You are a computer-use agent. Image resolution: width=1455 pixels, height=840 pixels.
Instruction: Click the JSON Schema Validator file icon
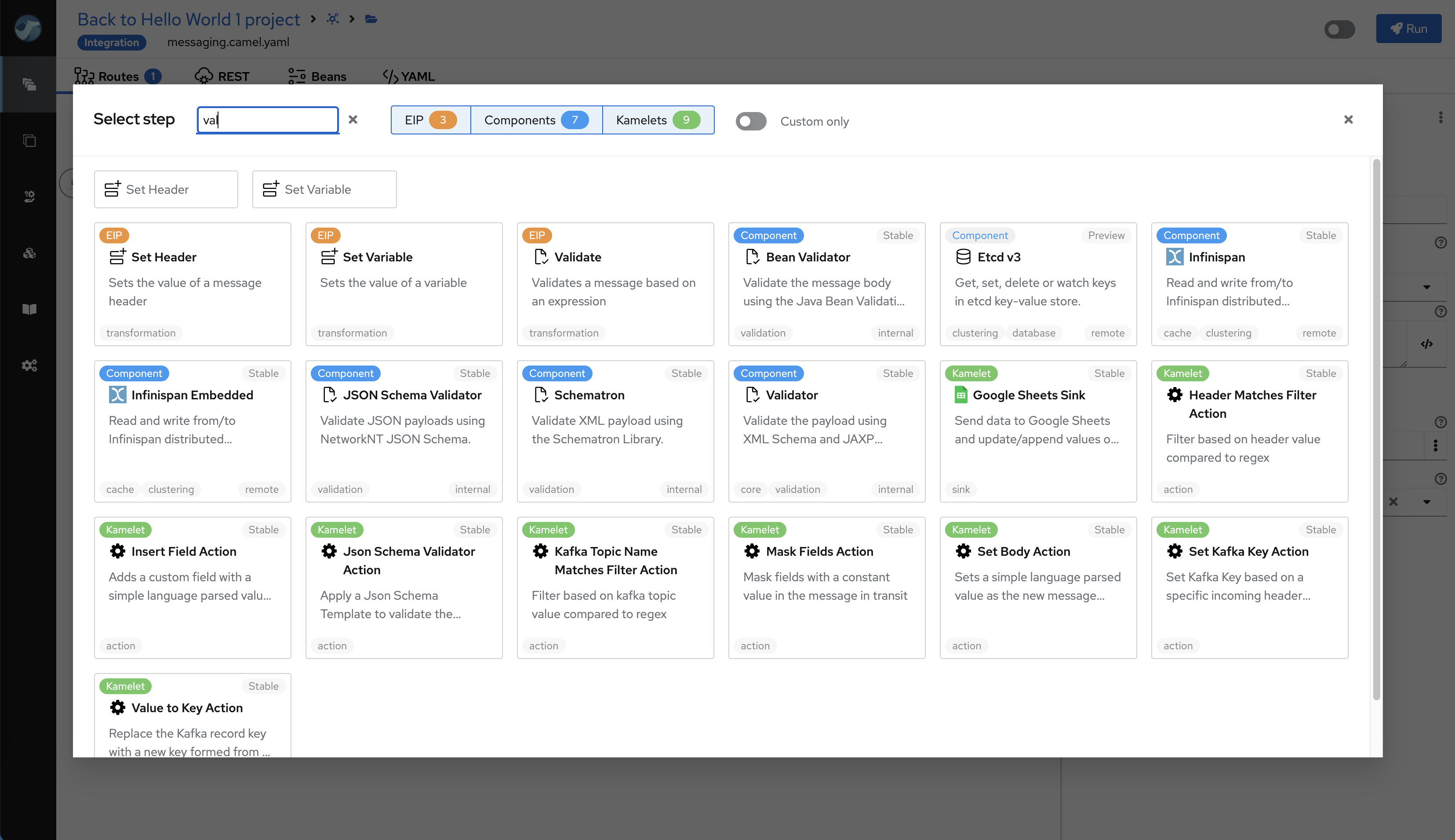(x=329, y=395)
